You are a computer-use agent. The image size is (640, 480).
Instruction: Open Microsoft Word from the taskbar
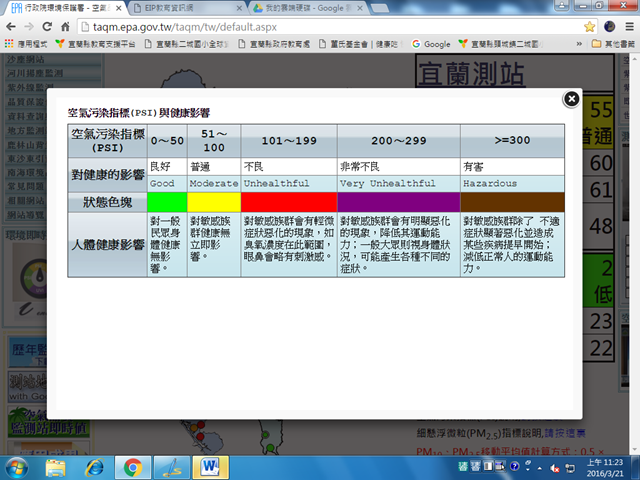(211, 468)
